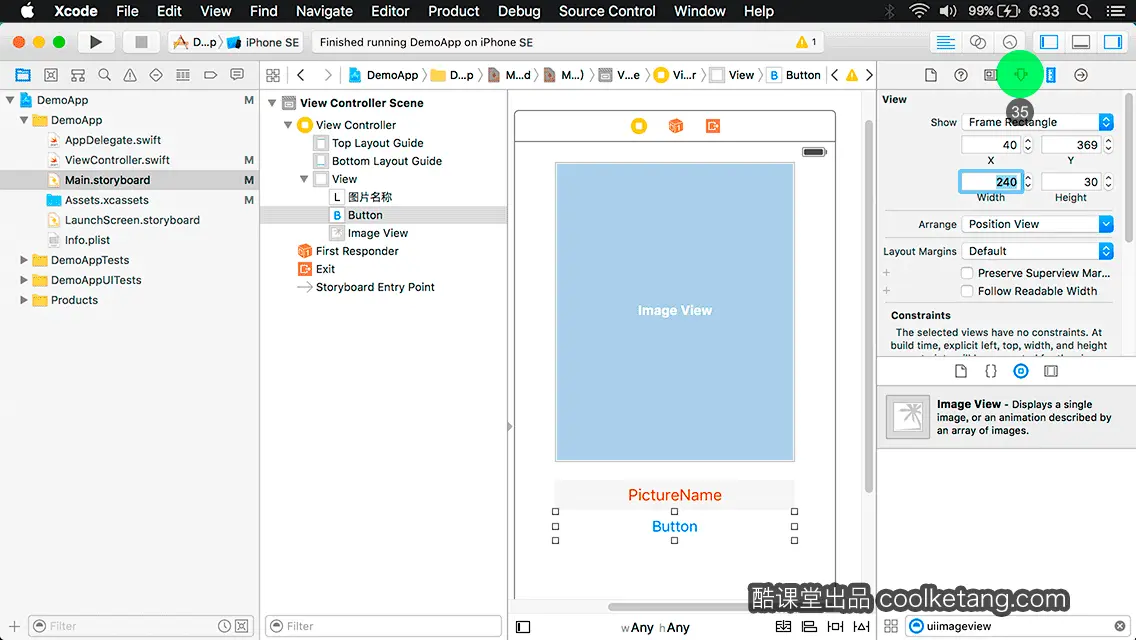Viewport: 1136px width, 640px height.
Task: Open the Product menu
Action: (x=454, y=11)
